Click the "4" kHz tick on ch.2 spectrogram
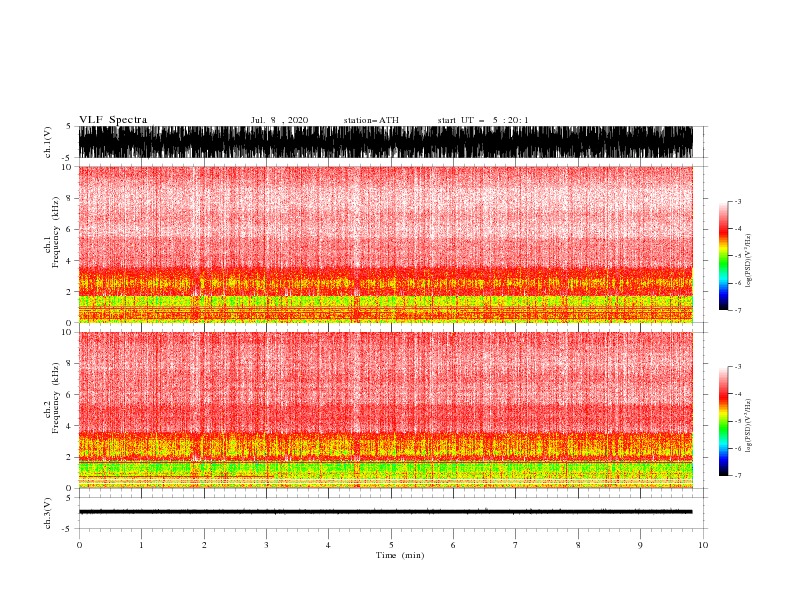Viewport: 792px width, 612px height. 69,426
